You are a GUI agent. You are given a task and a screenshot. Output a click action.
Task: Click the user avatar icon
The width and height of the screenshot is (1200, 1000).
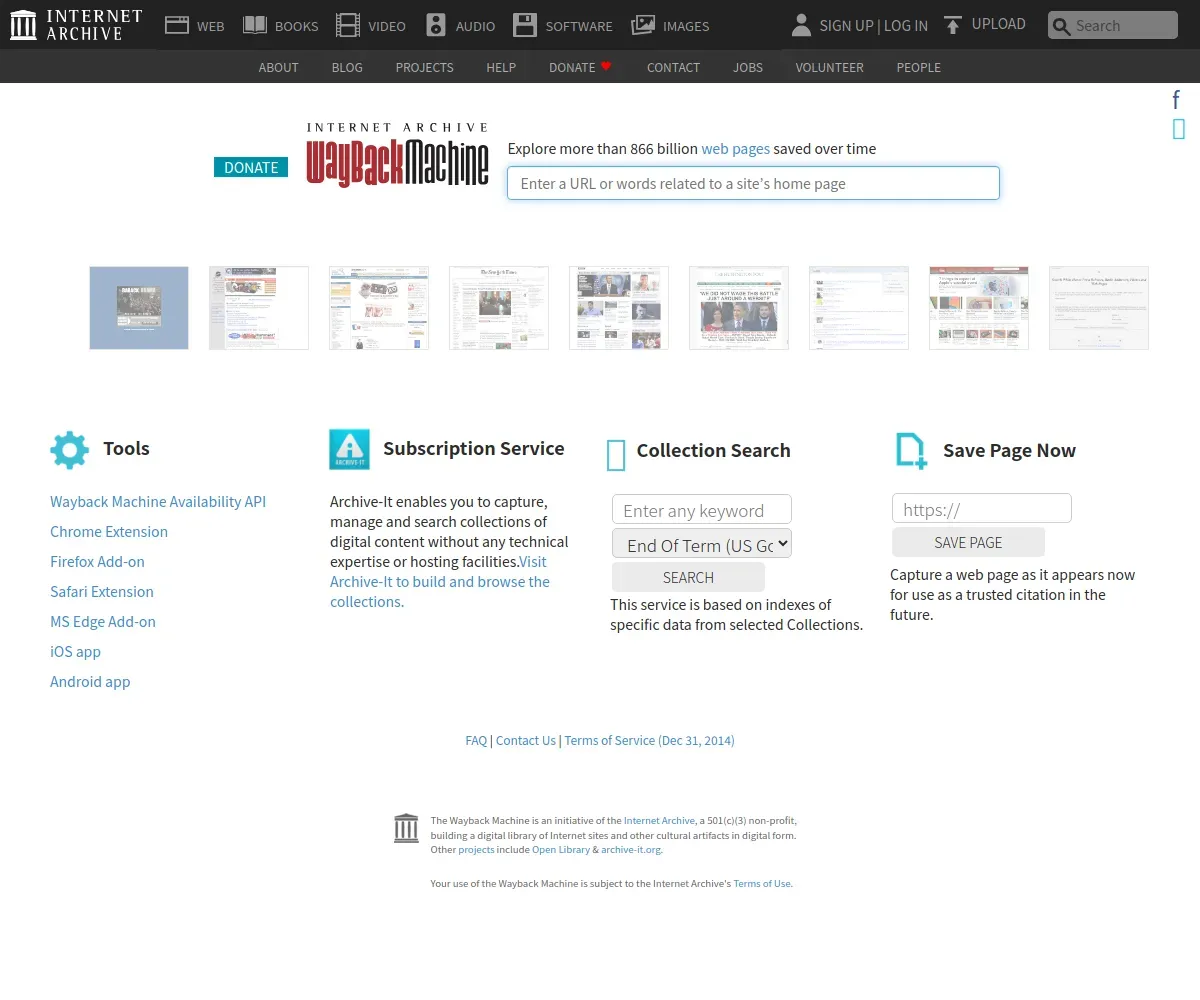tap(801, 25)
